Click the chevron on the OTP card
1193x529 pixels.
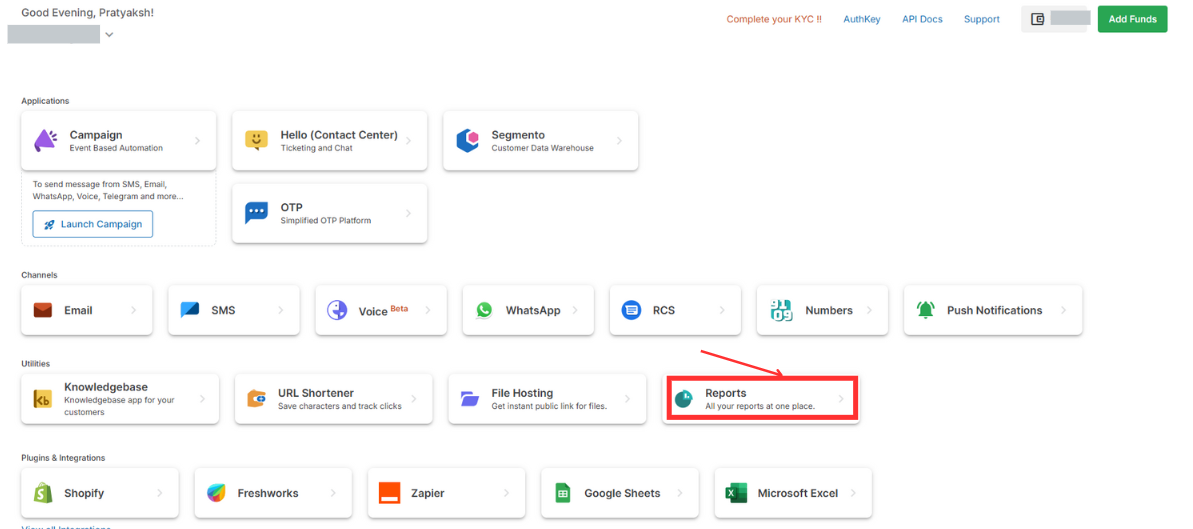pos(409,213)
